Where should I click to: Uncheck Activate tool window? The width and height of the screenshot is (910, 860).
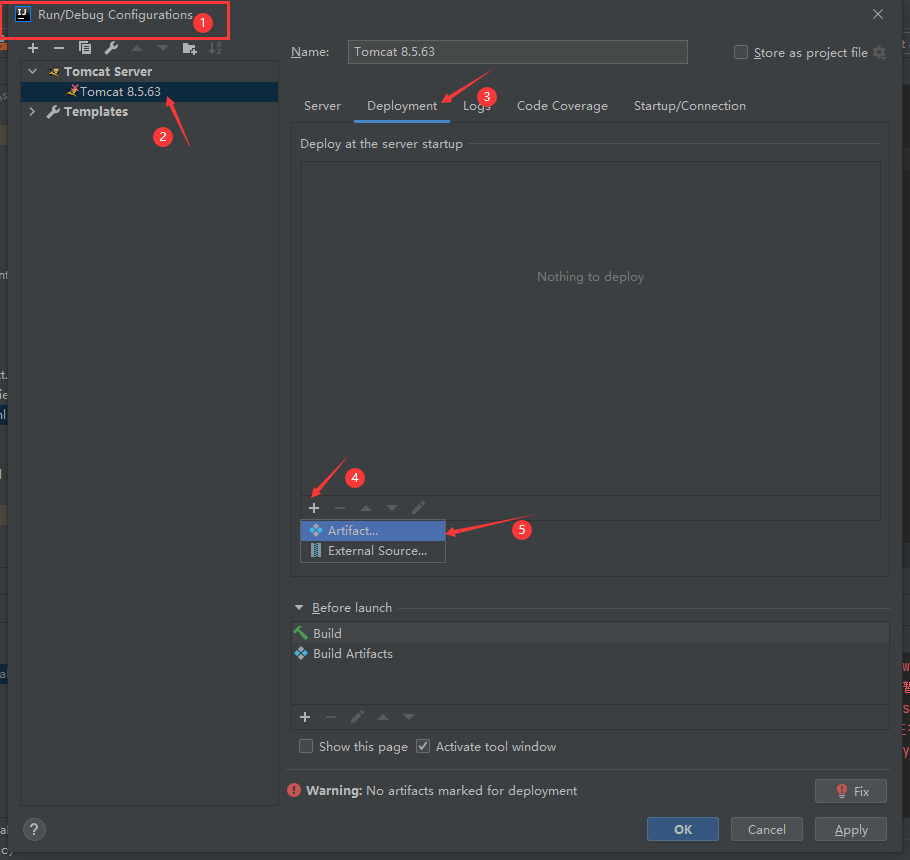click(423, 746)
